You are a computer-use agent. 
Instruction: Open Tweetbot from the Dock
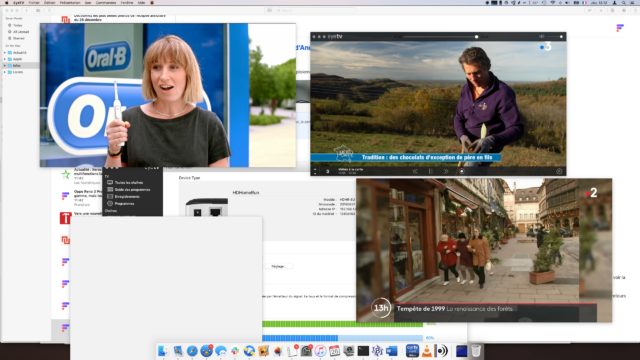tap(207, 351)
